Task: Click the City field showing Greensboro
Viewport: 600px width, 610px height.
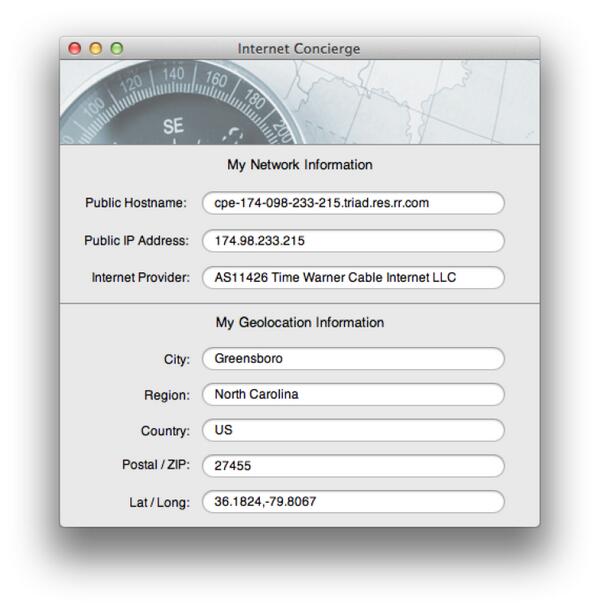Action: [353, 359]
